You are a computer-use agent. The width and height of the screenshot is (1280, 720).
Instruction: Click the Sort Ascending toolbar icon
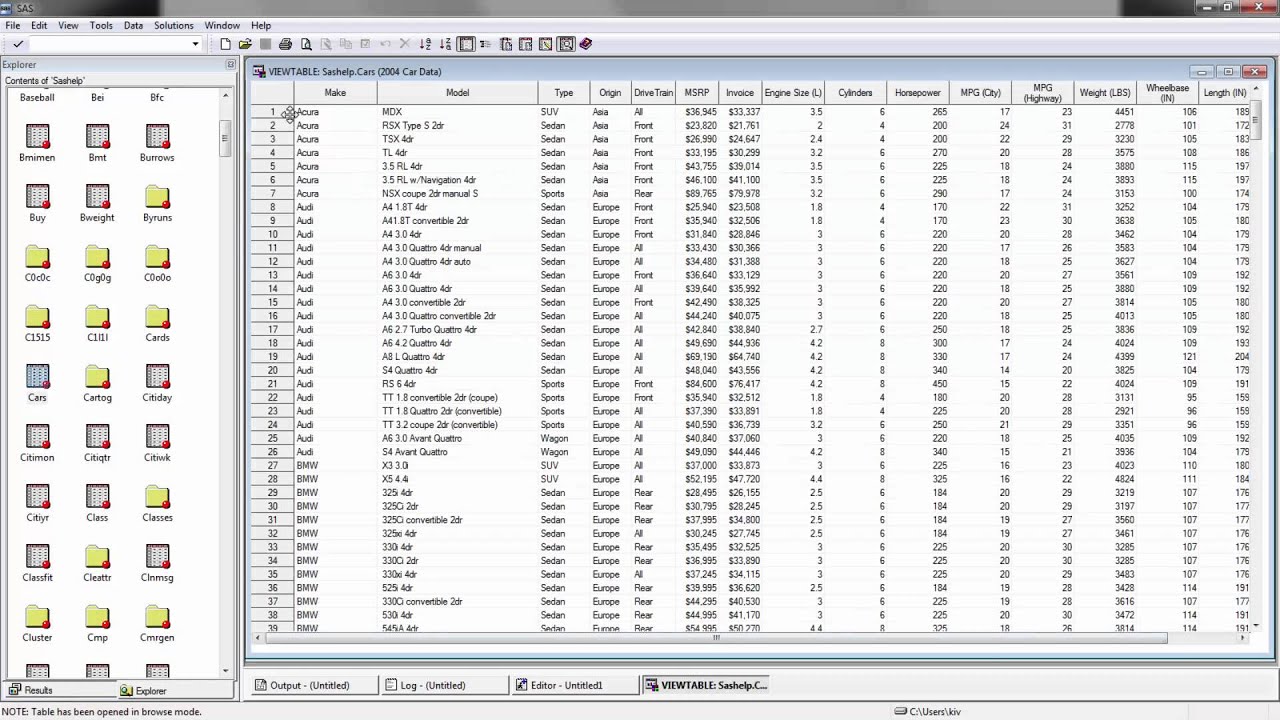[425, 44]
